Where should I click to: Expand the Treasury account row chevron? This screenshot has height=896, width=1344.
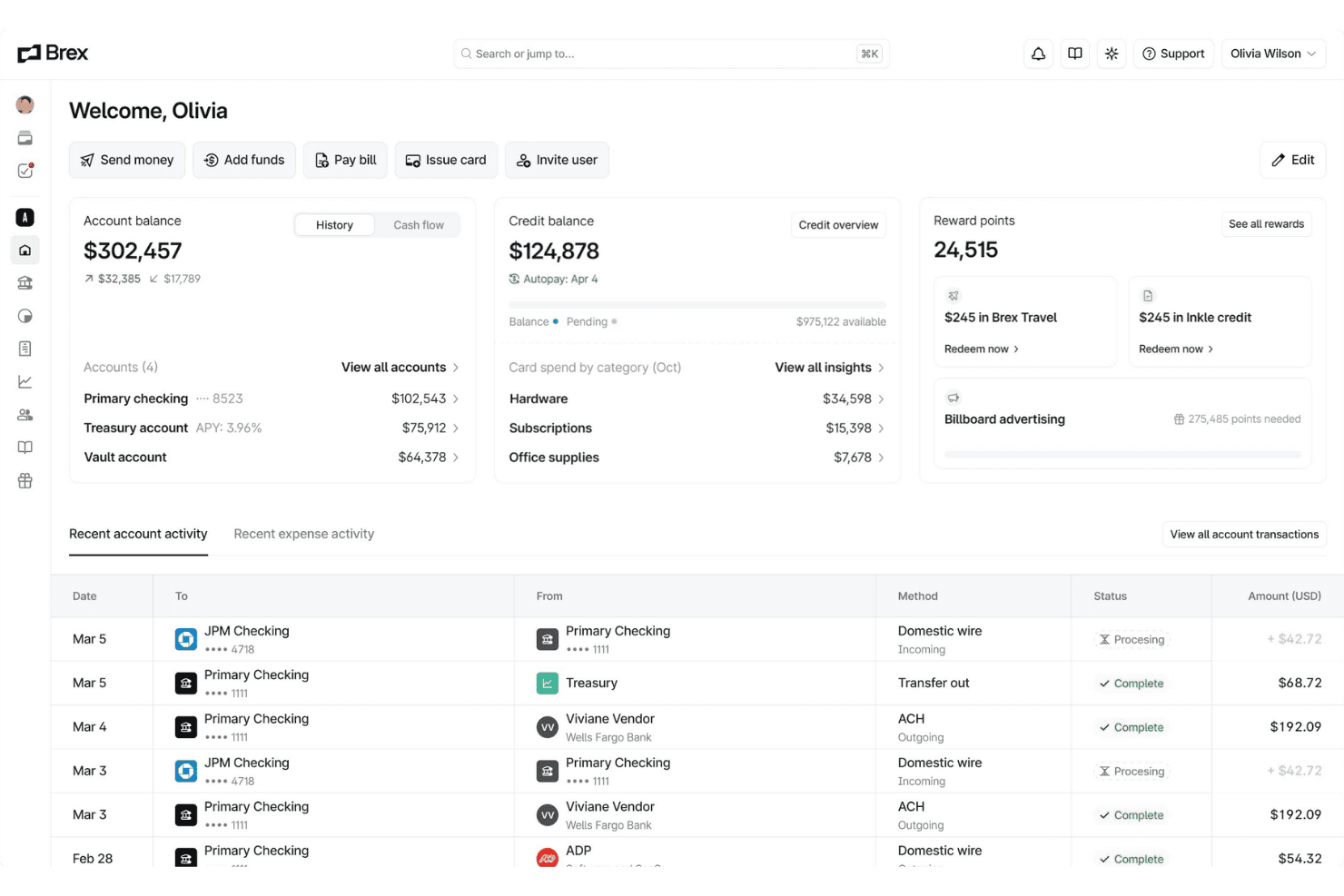click(x=456, y=428)
